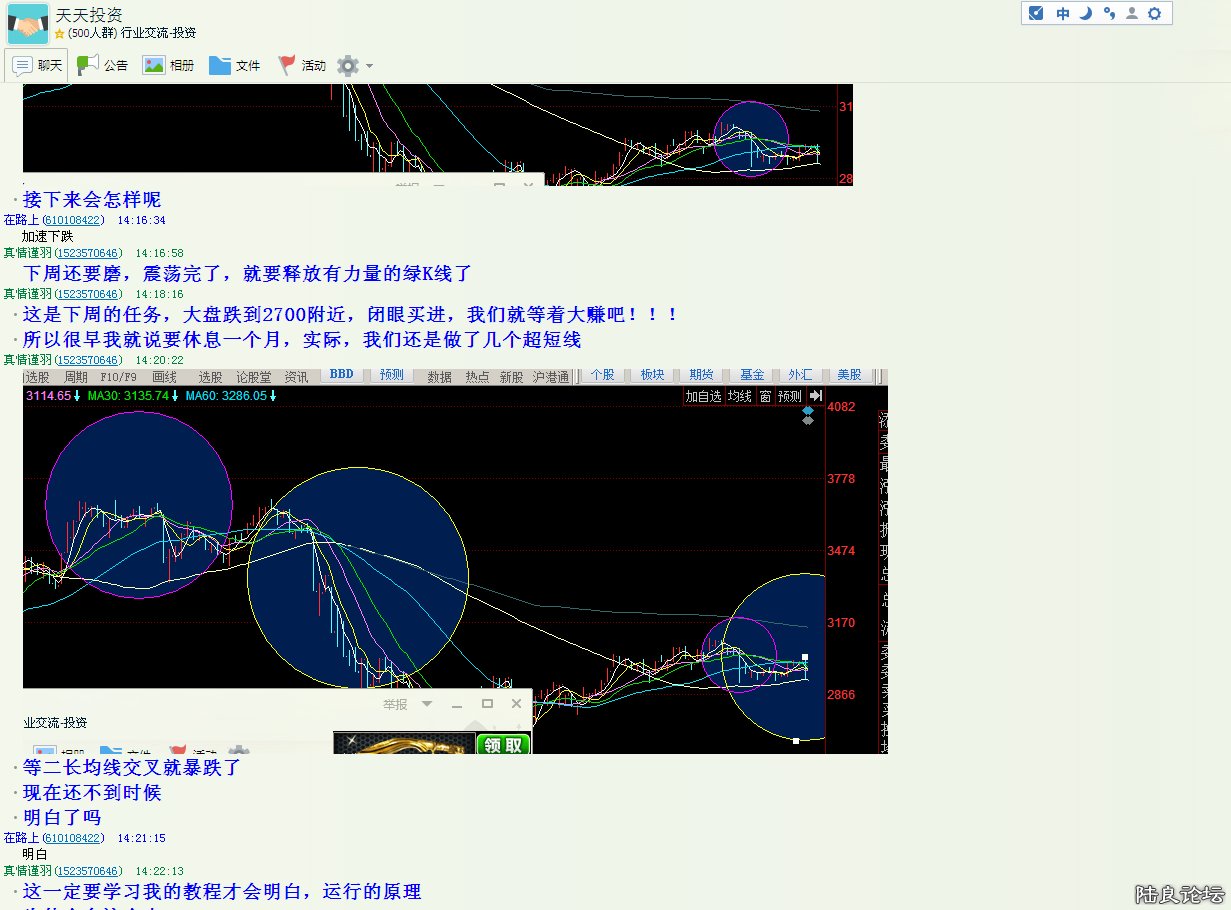Screen dimensions: 1231x910
Task: Click the green 领取 button
Action: point(503,744)
